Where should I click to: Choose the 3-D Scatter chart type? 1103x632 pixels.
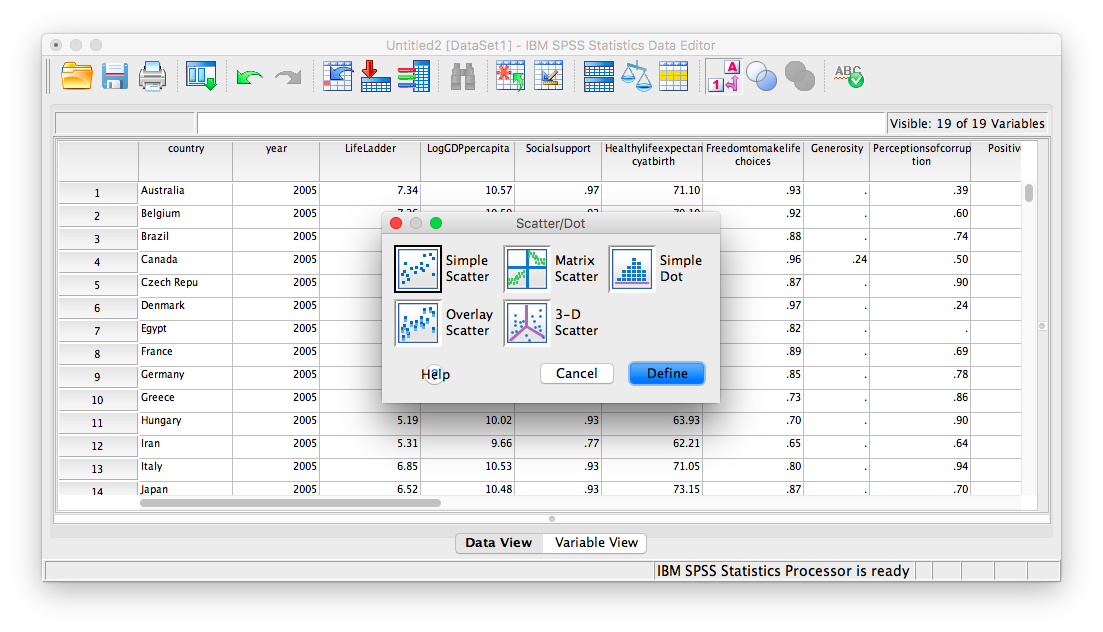click(526, 322)
